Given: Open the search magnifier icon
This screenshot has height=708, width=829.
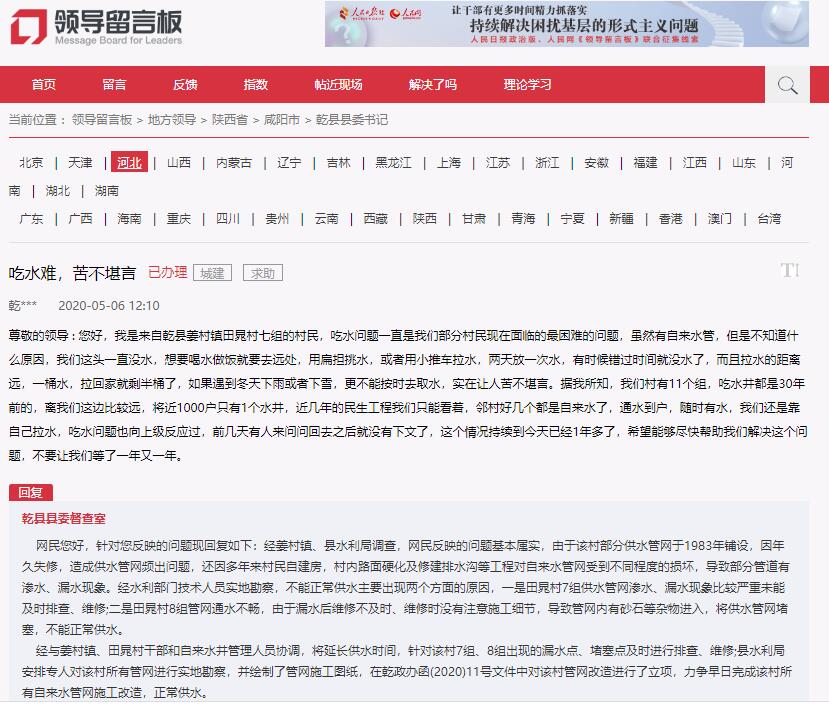Looking at the screenshot, I should click(787, 85).
